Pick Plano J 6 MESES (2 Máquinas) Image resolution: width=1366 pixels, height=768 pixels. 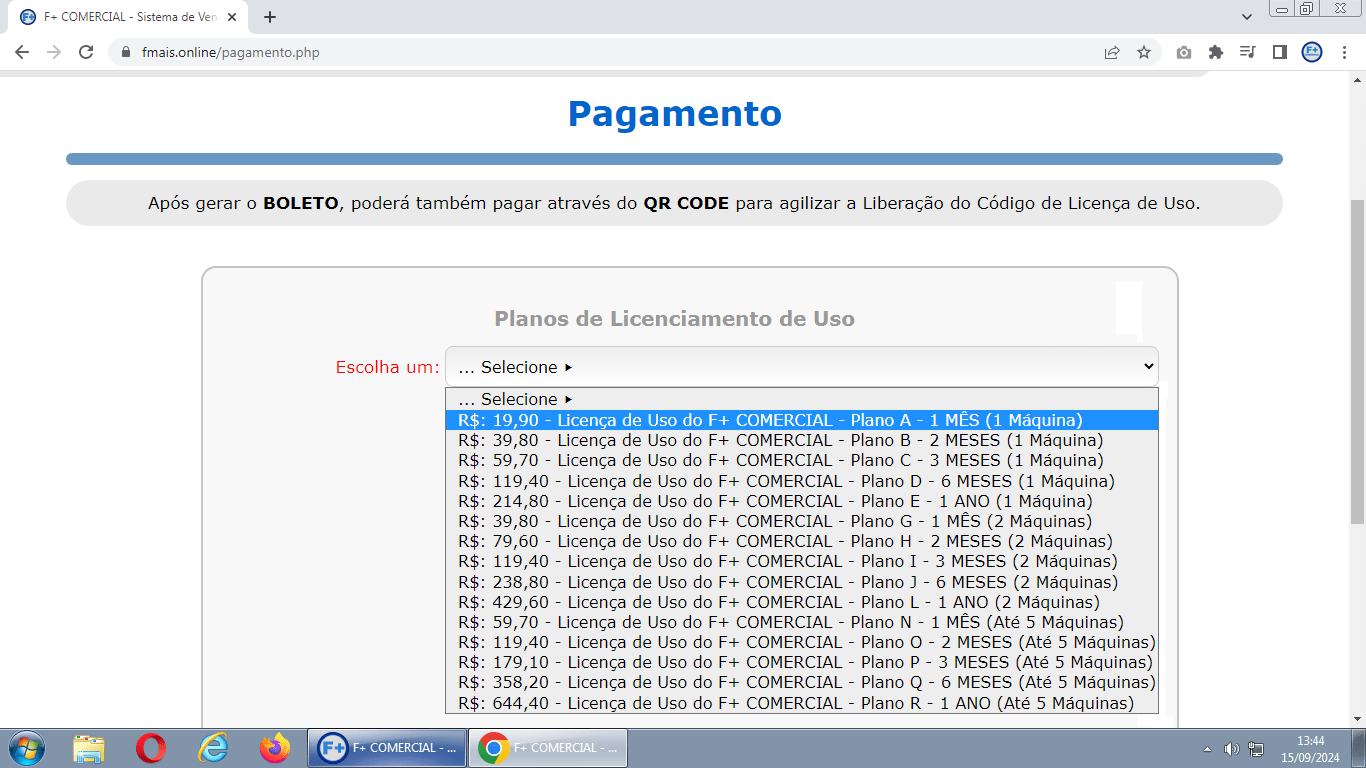tap(801, 582)
